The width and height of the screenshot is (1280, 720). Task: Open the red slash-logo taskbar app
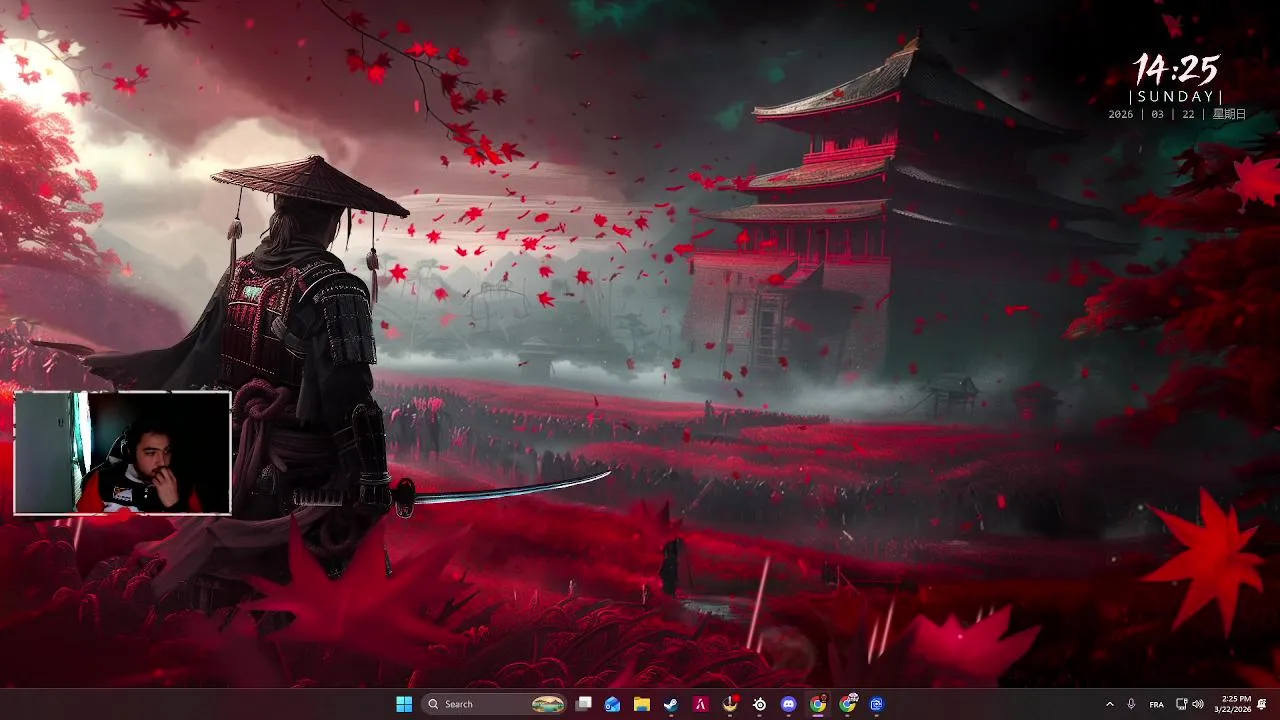(701, 704)
